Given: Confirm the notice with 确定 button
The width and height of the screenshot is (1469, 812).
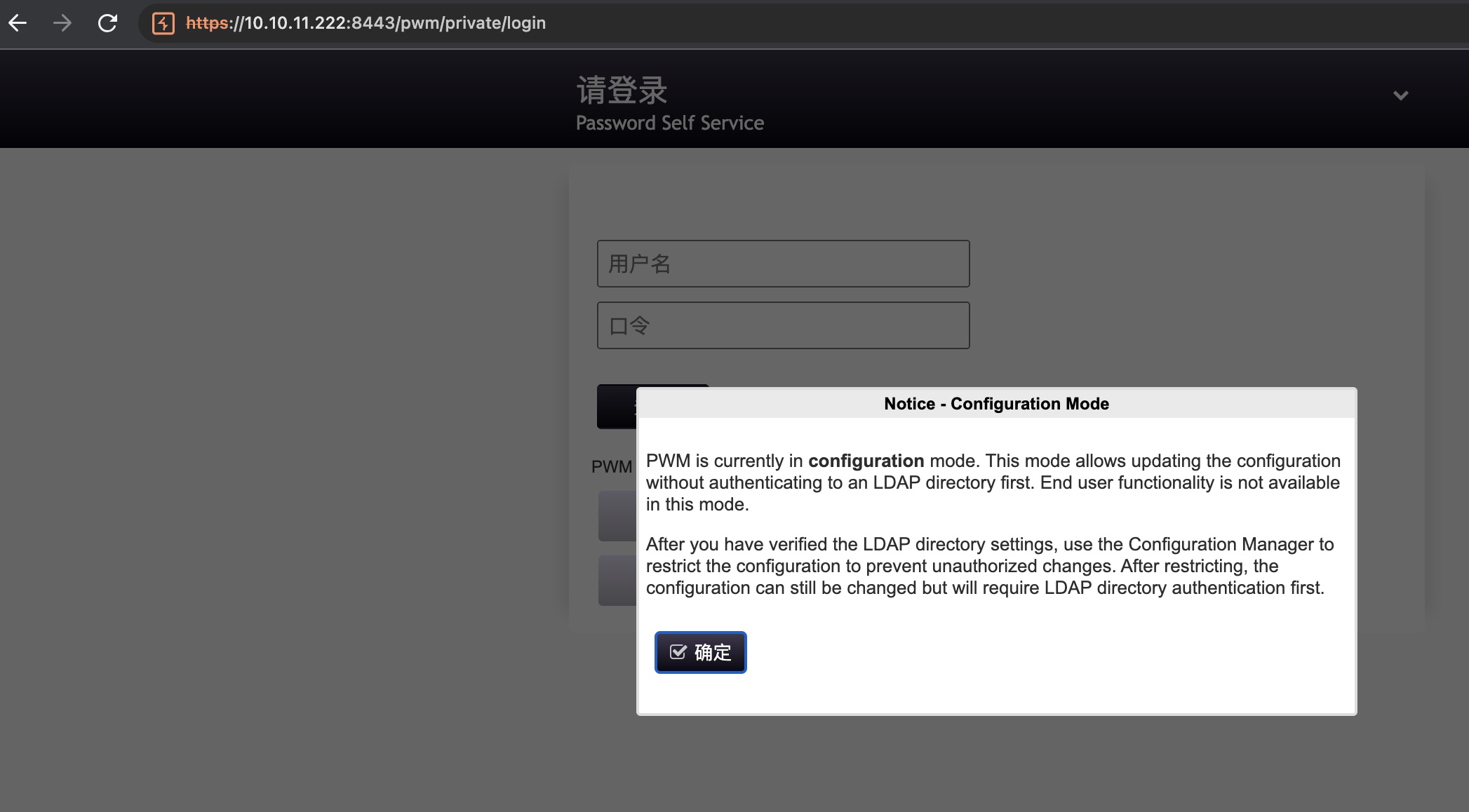Looking at the screenshot, I should tap(700, 652).
